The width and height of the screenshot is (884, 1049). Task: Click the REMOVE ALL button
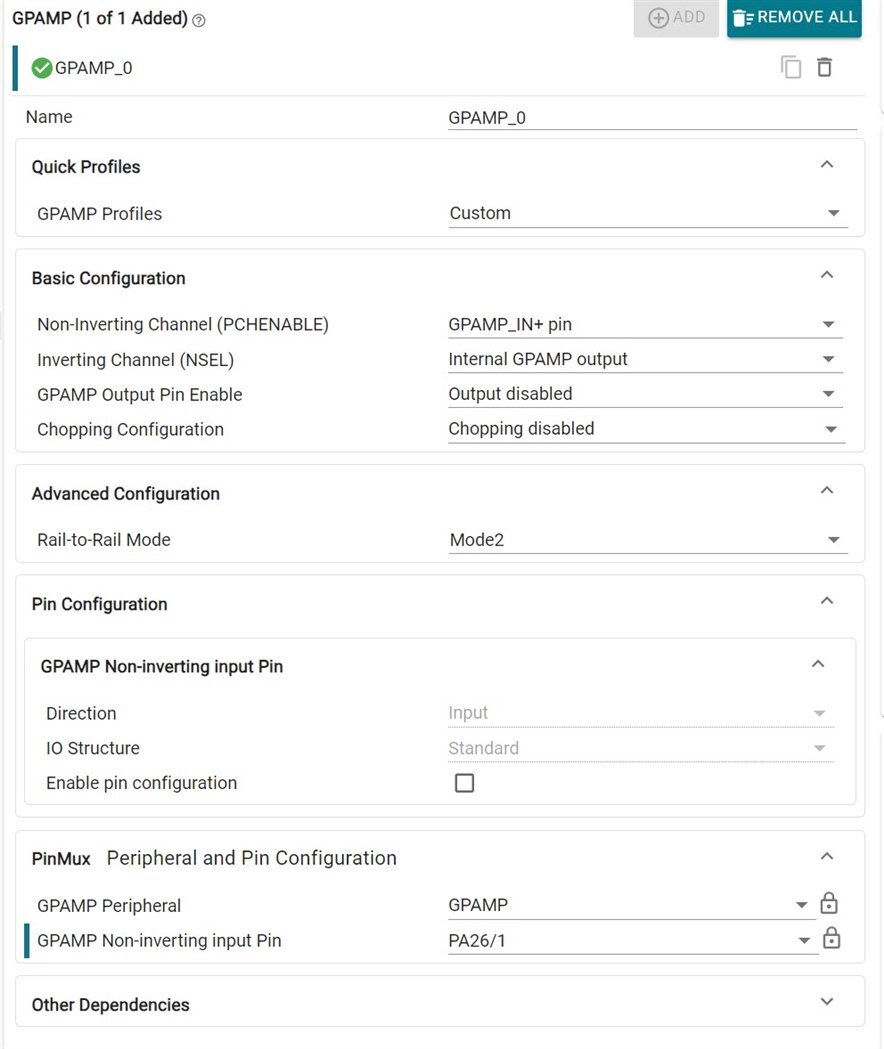(x=794, y=18)
